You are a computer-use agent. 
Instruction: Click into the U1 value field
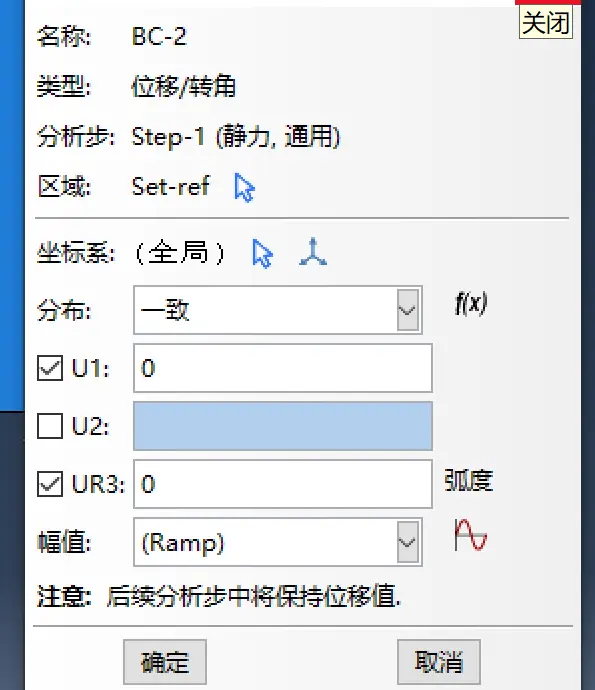(x=283, y=368)
